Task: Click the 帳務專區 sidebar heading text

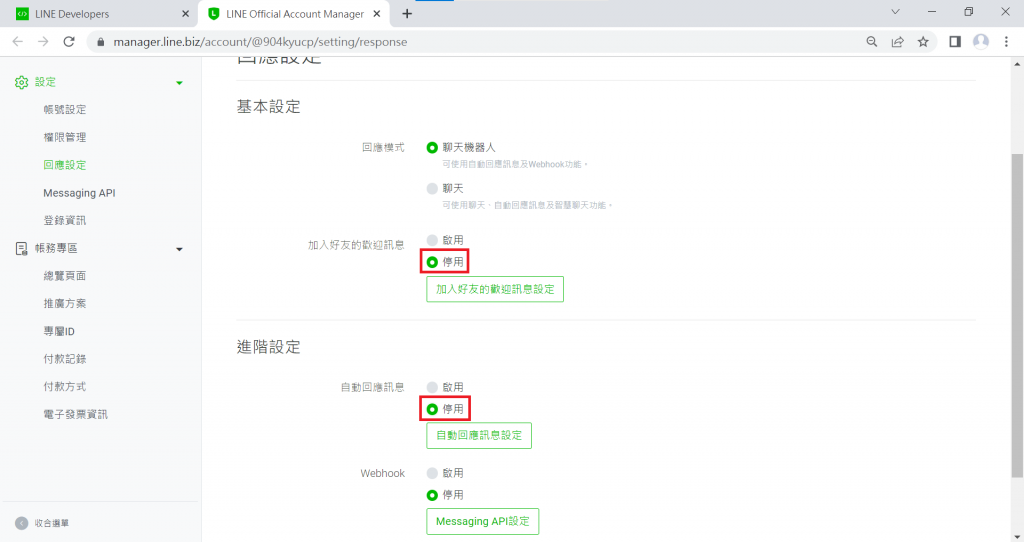Action: coord(56,248)
